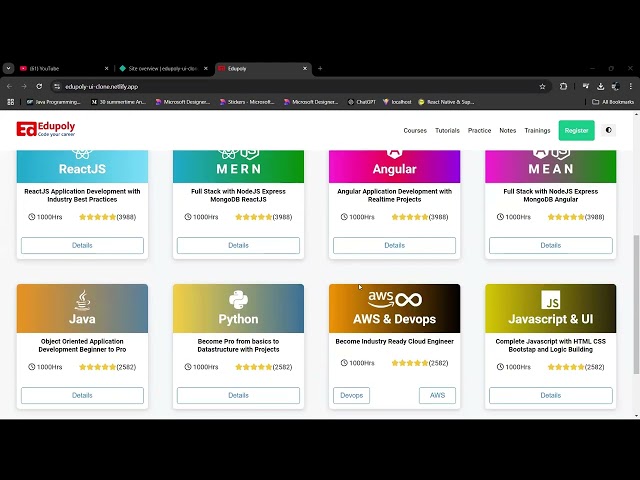Click the Java coffee cup icon
Image resolution: width=640 pixels, height=480 pixels.
(82, 300)
